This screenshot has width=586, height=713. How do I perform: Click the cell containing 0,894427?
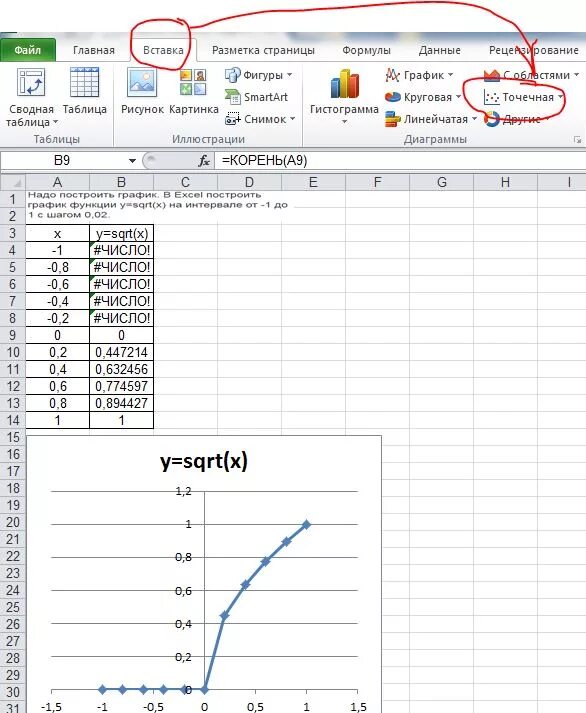[121, 403]
